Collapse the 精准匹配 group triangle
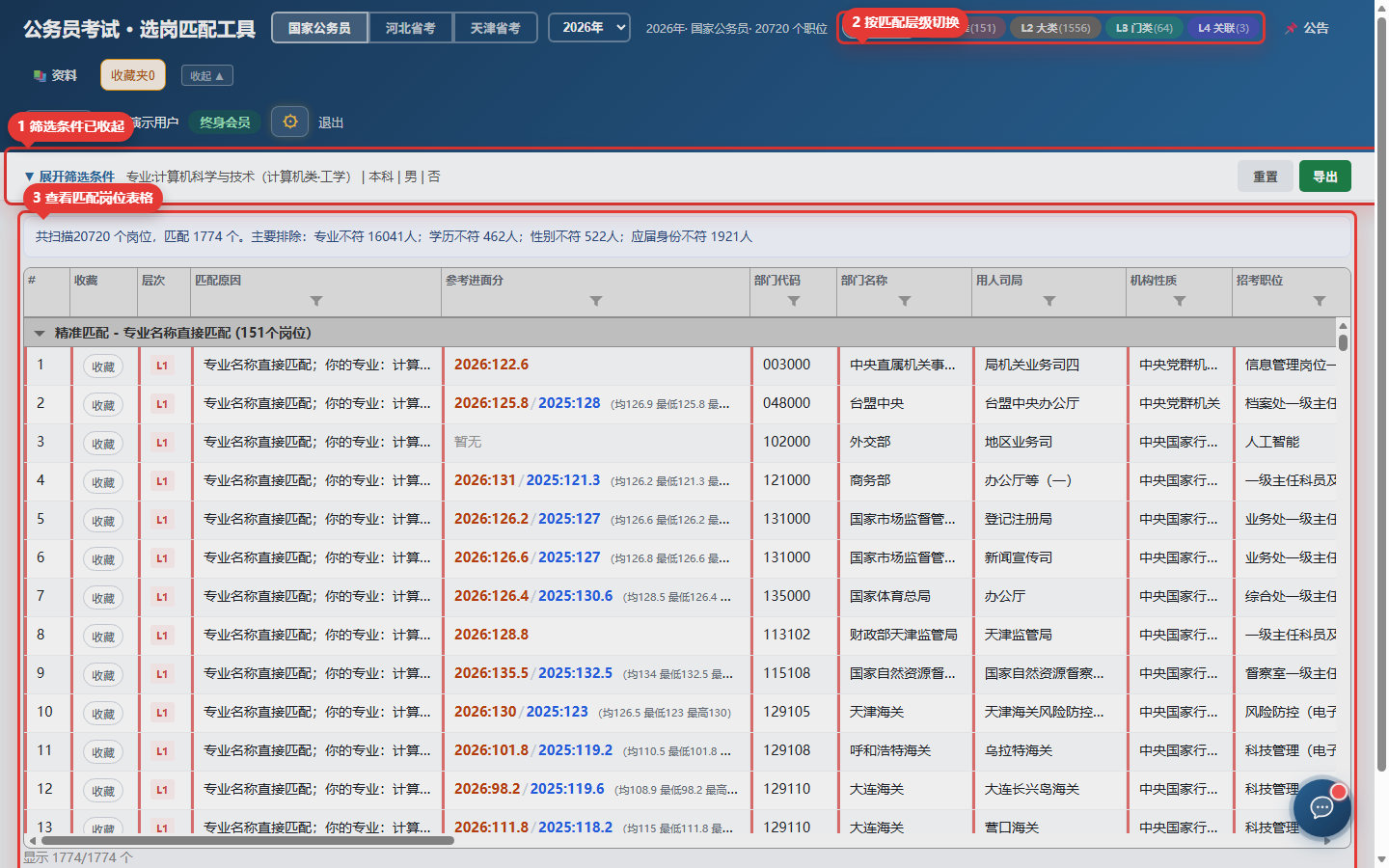Screen dimensions: 1389x868 tap(40, 333)
